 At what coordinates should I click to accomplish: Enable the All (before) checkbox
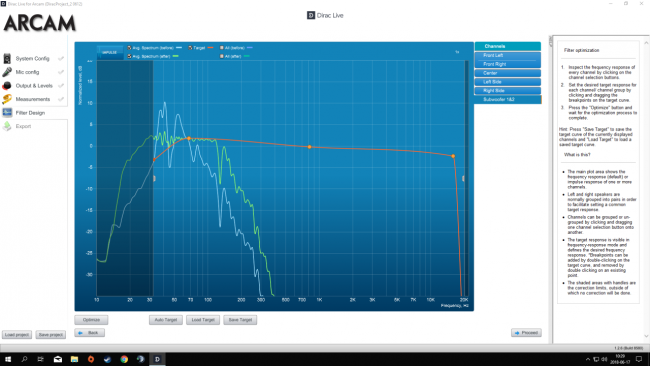[x=222, y=48]
